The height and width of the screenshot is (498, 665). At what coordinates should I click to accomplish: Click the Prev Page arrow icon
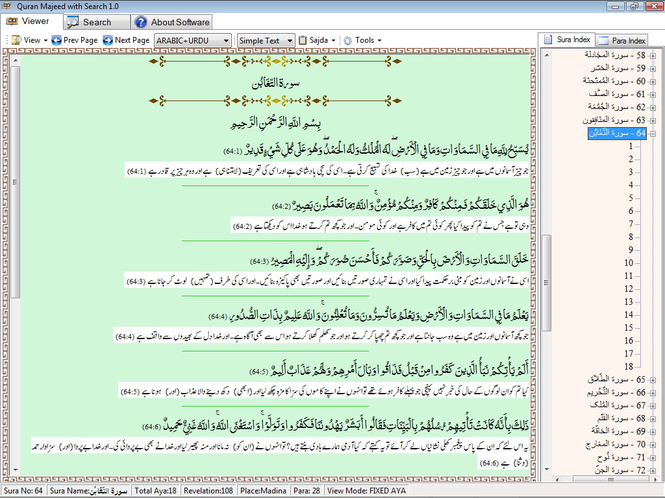[x=56, y=40]
